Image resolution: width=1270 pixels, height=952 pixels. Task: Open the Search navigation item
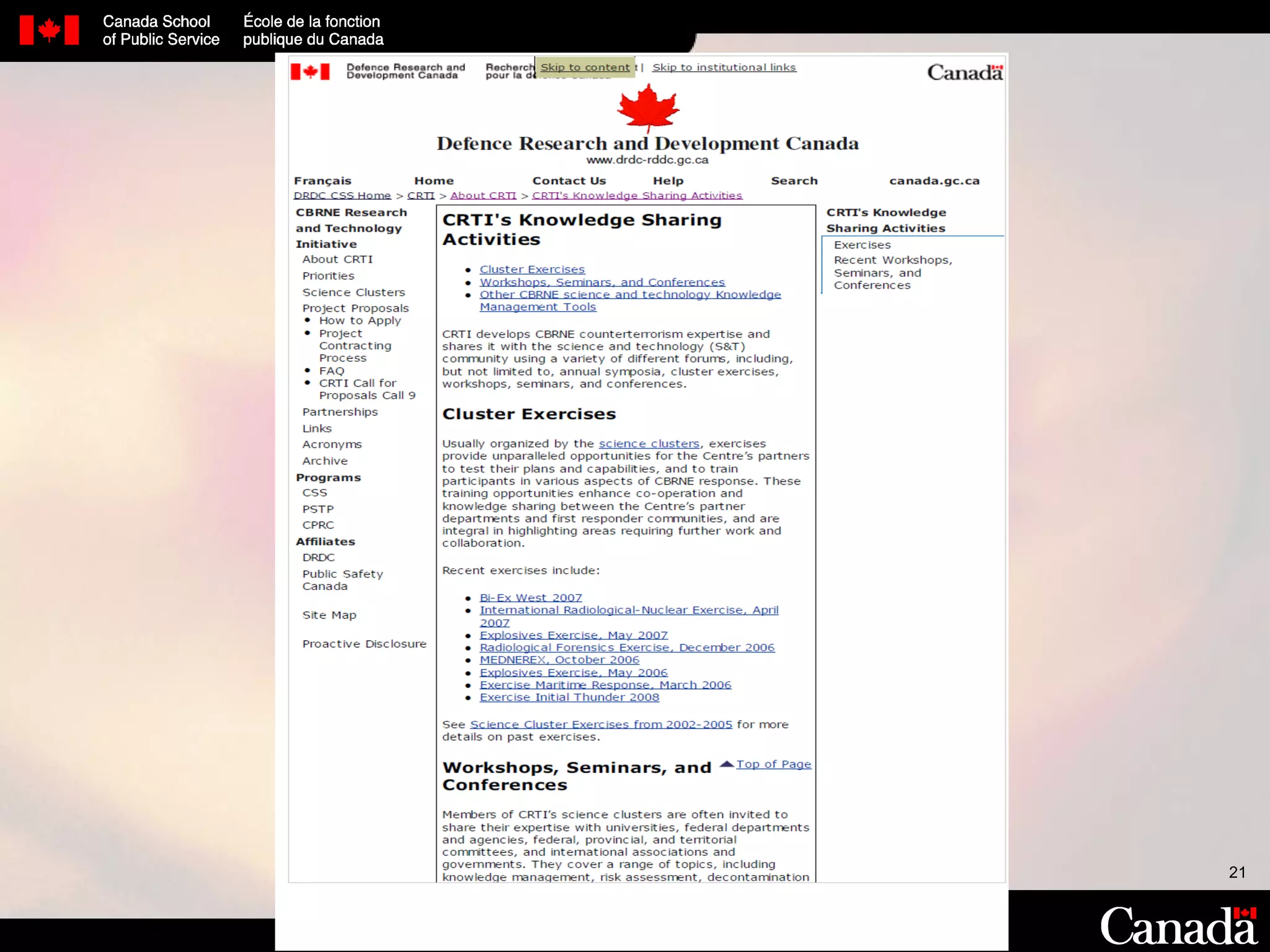(x=794, y=181)
